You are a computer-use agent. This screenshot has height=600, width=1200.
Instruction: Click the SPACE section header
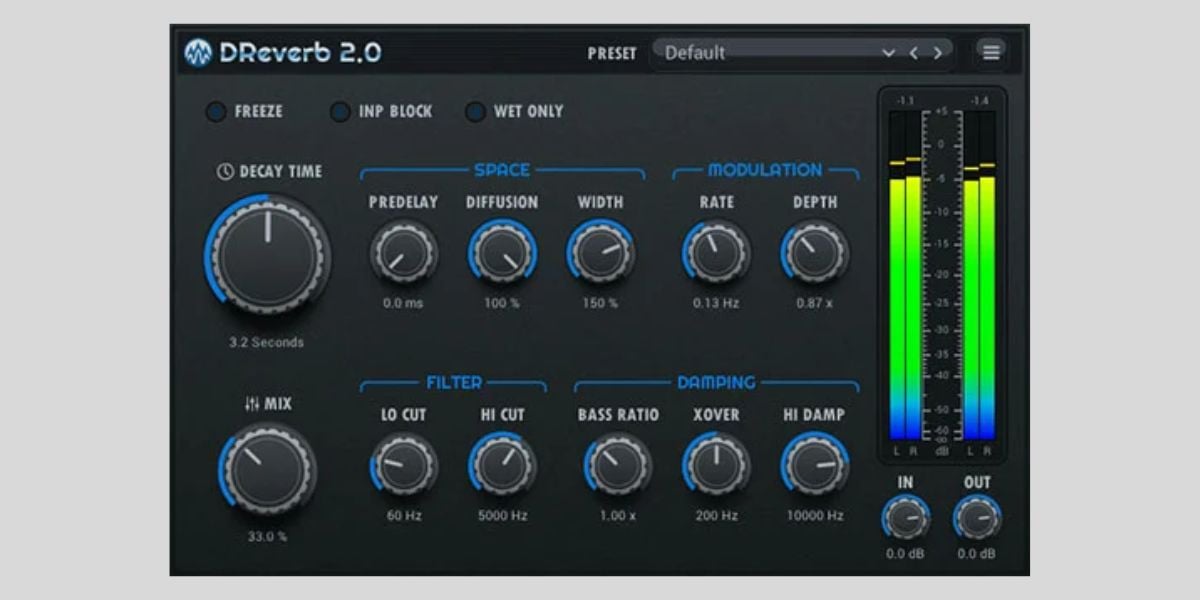(502, 170)
